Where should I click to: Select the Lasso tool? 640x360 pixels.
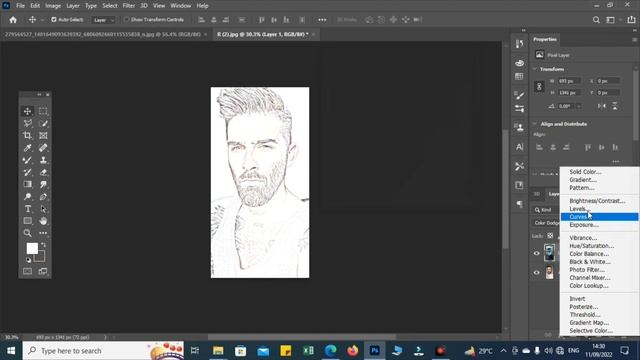click(x=27, y=123)
